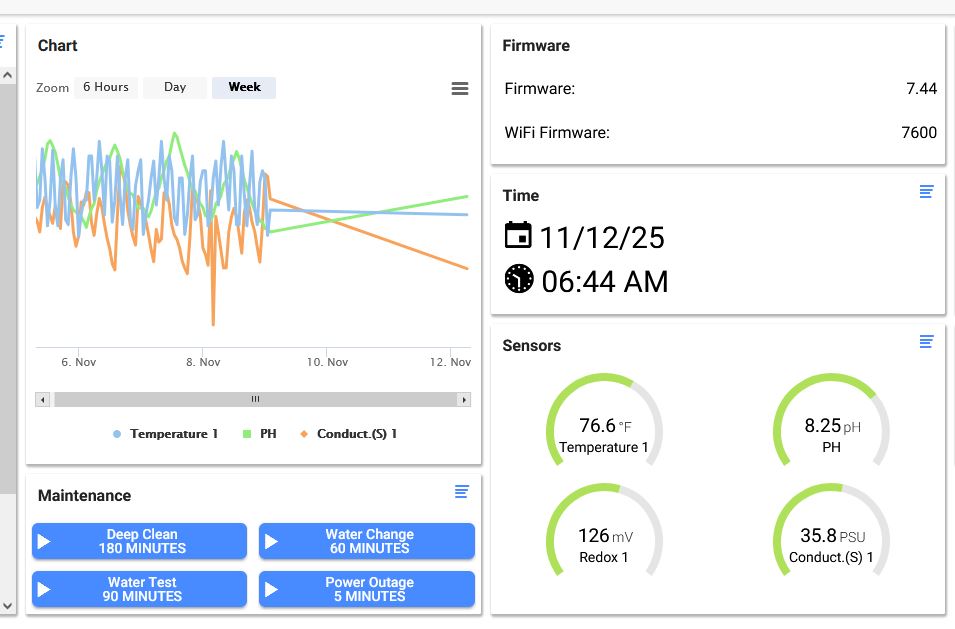This screenshot has width=955, height=629.
Task: Toggle Temperature 1 series in chart legend
Action: [166, 434]
